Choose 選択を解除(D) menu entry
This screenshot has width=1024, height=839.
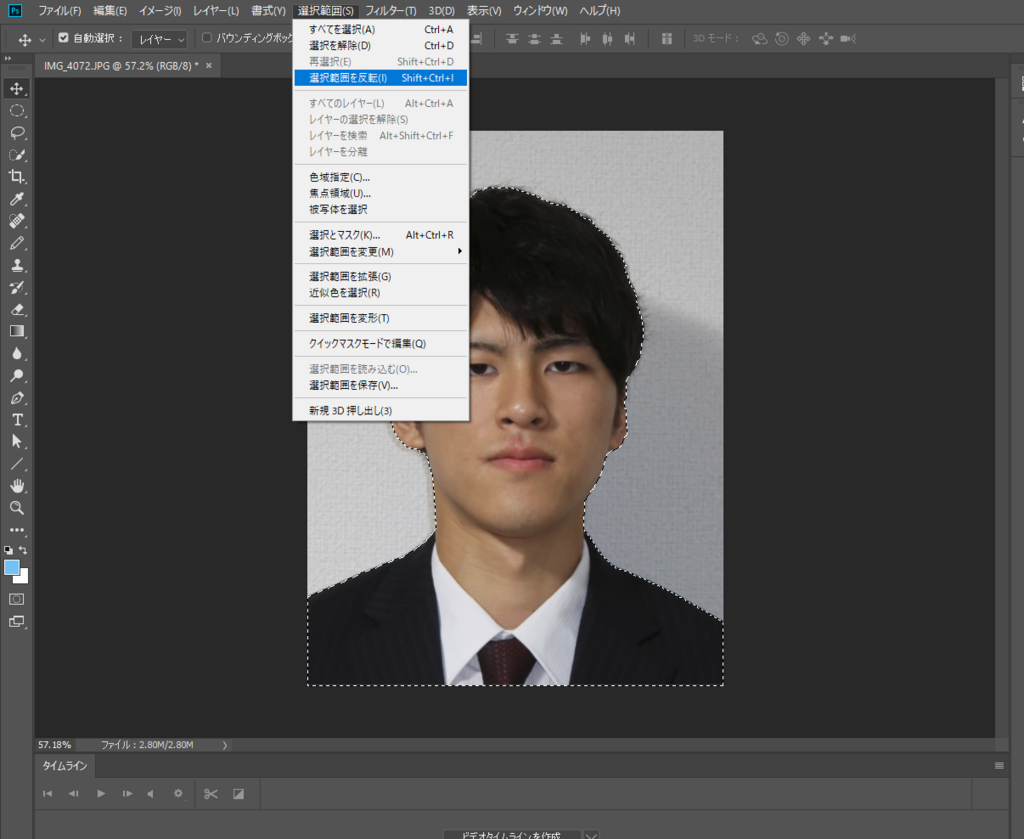tap(381, 46)
